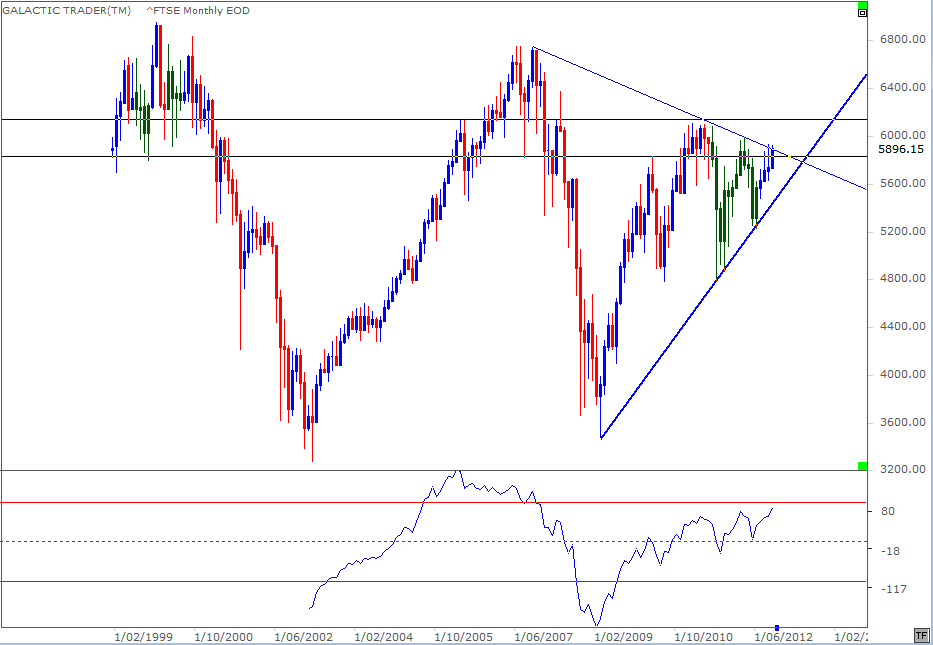This screenshot has width=933, height=645.
Task: Click the small maximize pane icon
Action: tap(862, 12)
